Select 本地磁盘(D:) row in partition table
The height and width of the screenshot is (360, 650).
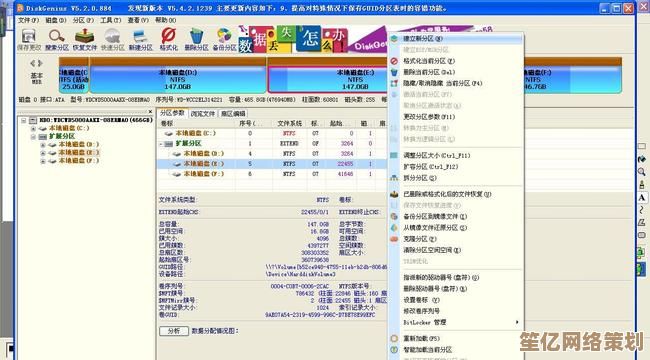[x=272, y=154]
